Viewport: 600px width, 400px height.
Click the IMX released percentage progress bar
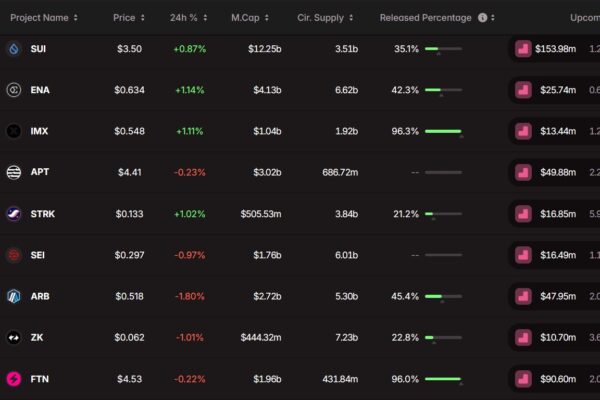[x=443, y=131]
